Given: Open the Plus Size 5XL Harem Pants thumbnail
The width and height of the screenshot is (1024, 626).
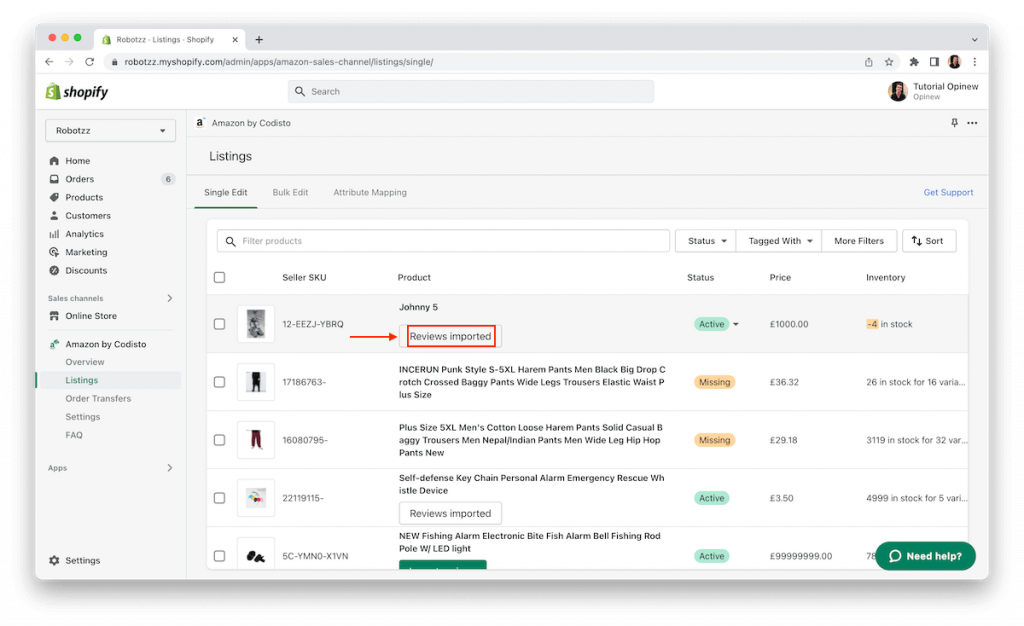Looking at the screenshot, I should coord(256,440).
